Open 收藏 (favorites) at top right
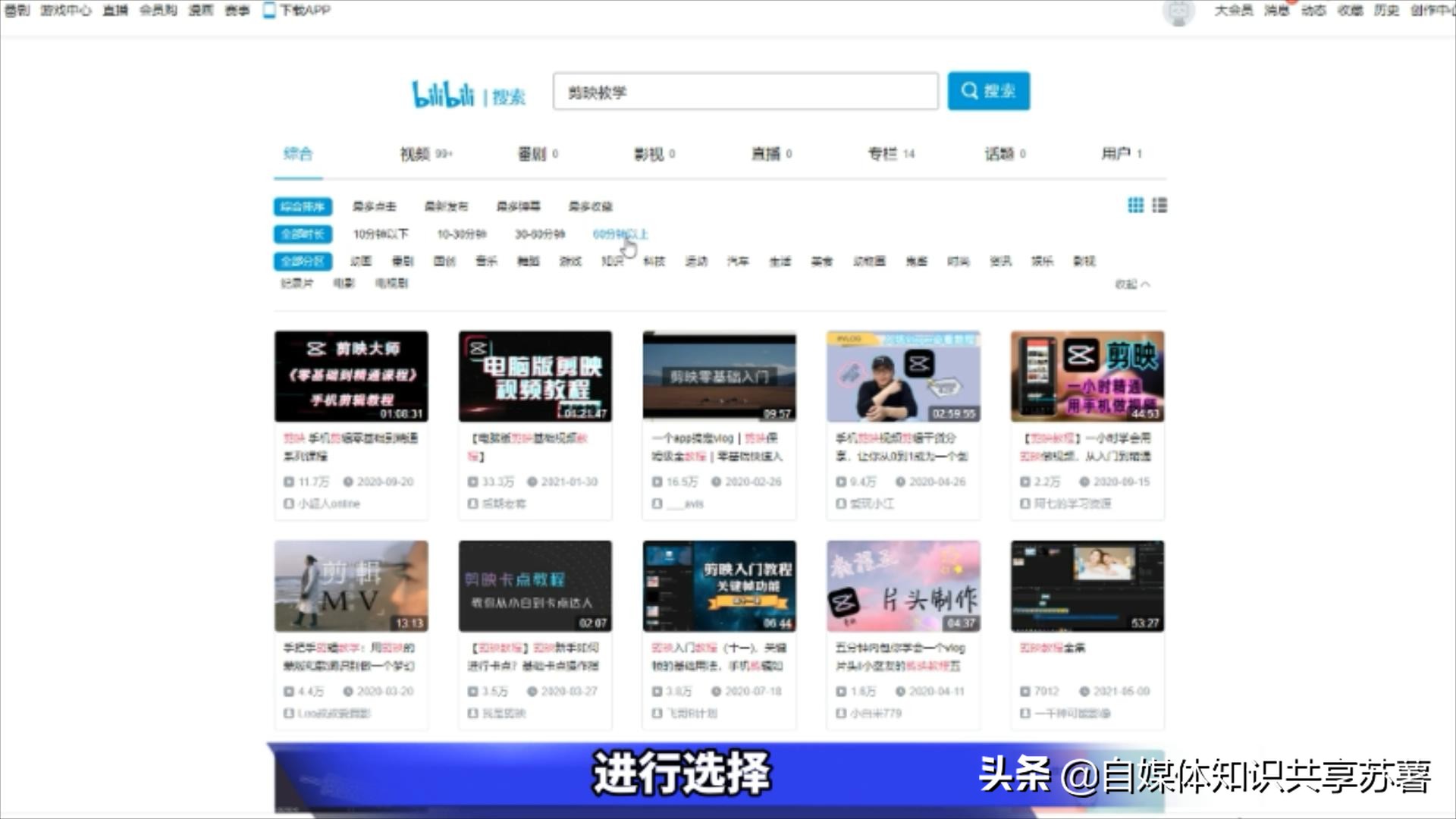The width and height of the screenshot is (1456, 819). pyautogui.click(x=1349, y=11)
